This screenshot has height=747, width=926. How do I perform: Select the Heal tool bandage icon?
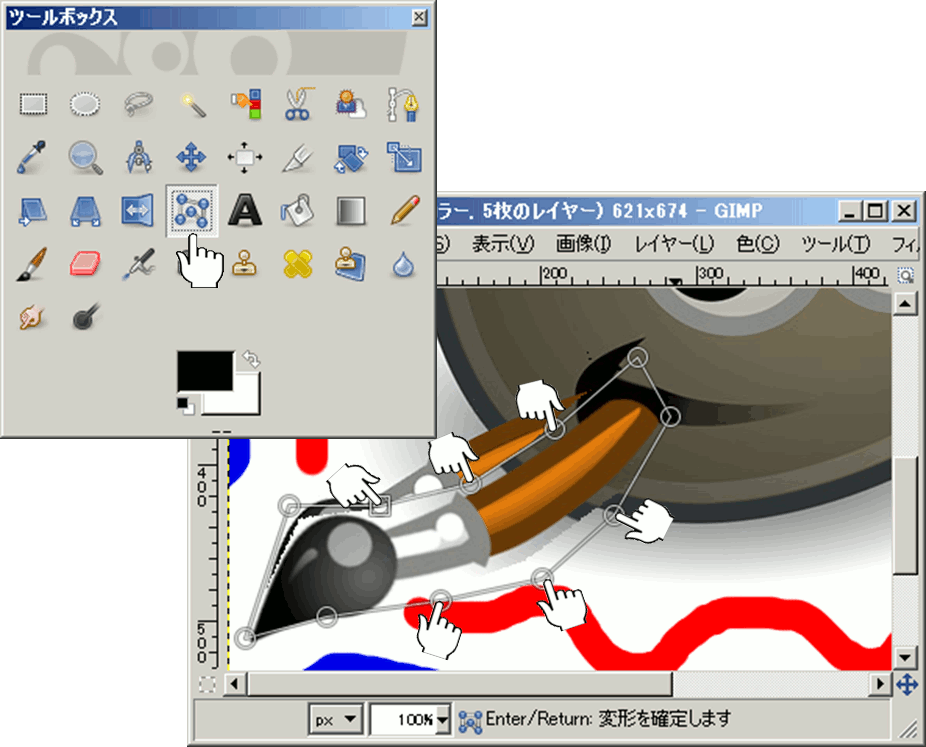point(297,264)
